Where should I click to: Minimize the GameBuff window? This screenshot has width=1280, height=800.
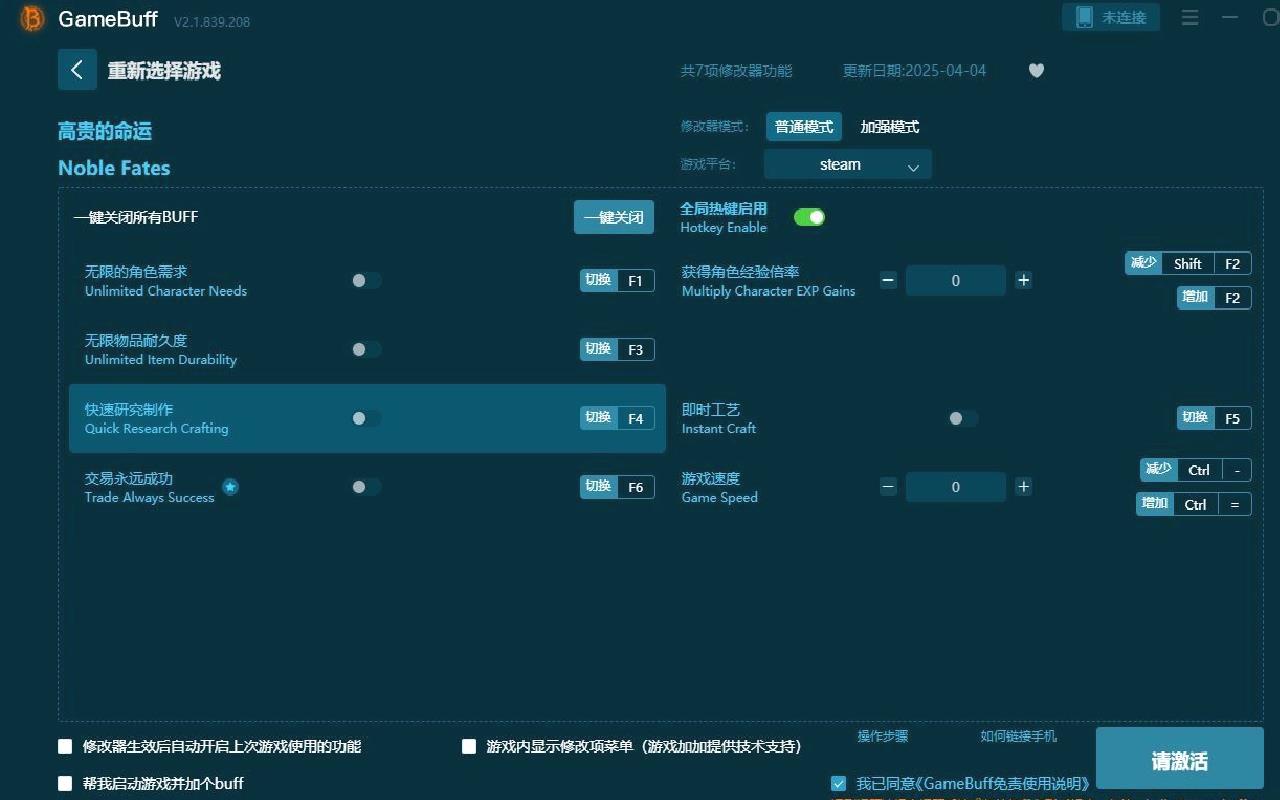(x=1230, y=17)
